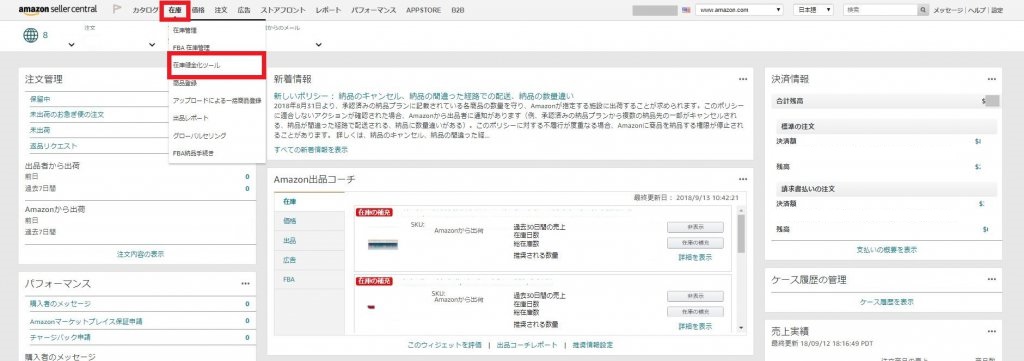Click the US flag icon near the marketplace selector
1024x361 pixels.
[x=686, y=10]
